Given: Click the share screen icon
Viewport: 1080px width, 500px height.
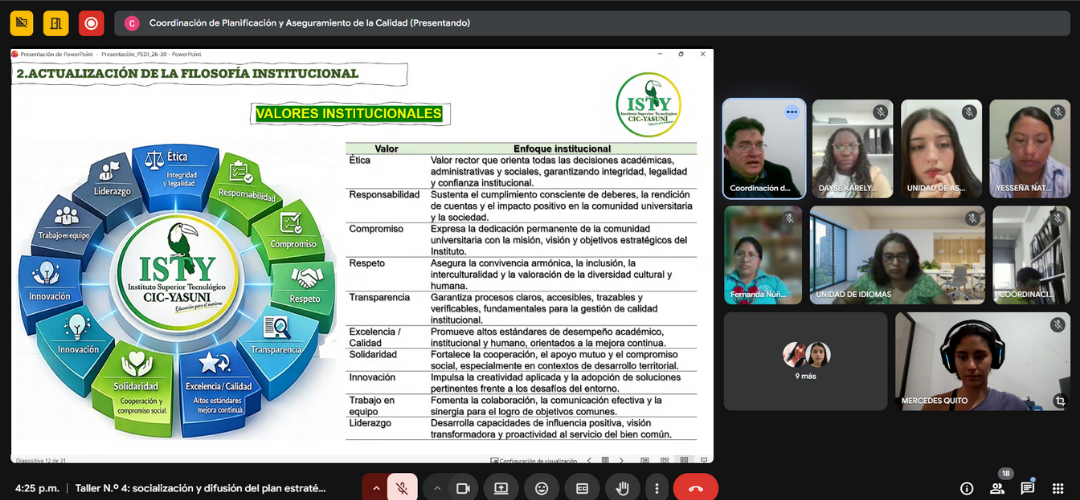Looking at the screenshot, I should (x=501, y=488).
